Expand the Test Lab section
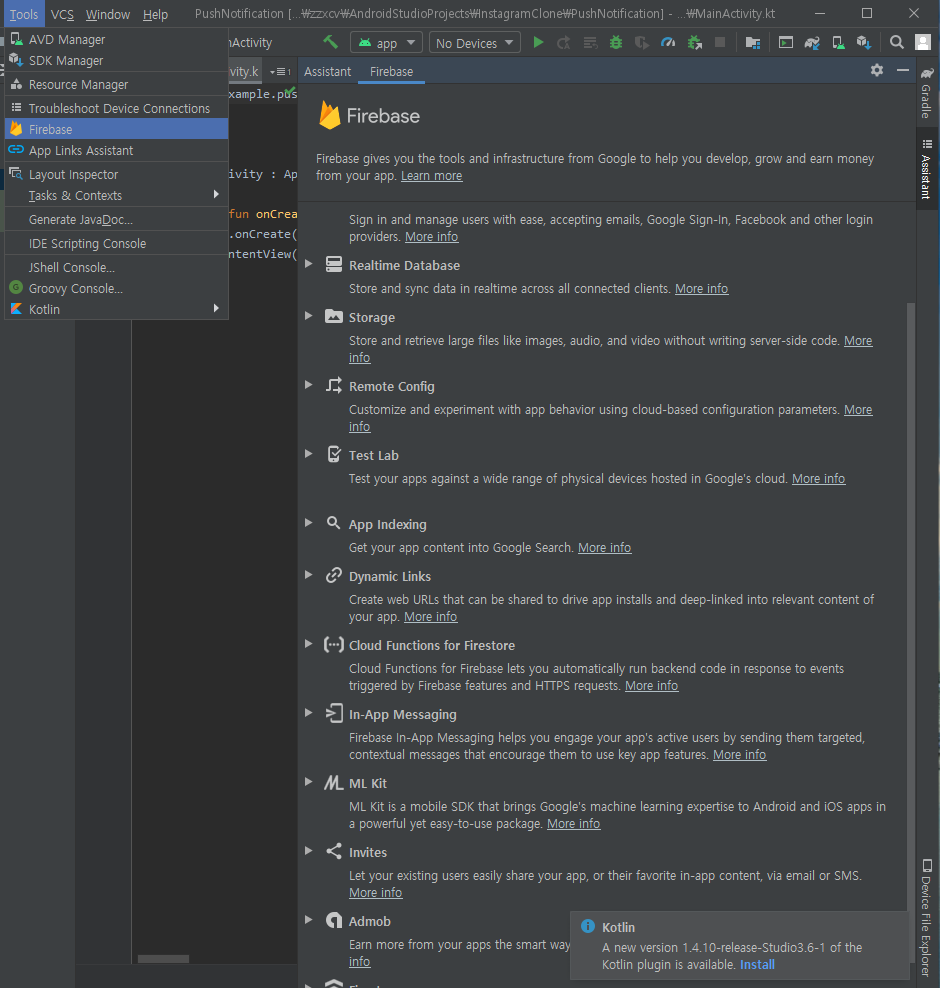This screenshot has height=988, width=940. tap(309, 454)
